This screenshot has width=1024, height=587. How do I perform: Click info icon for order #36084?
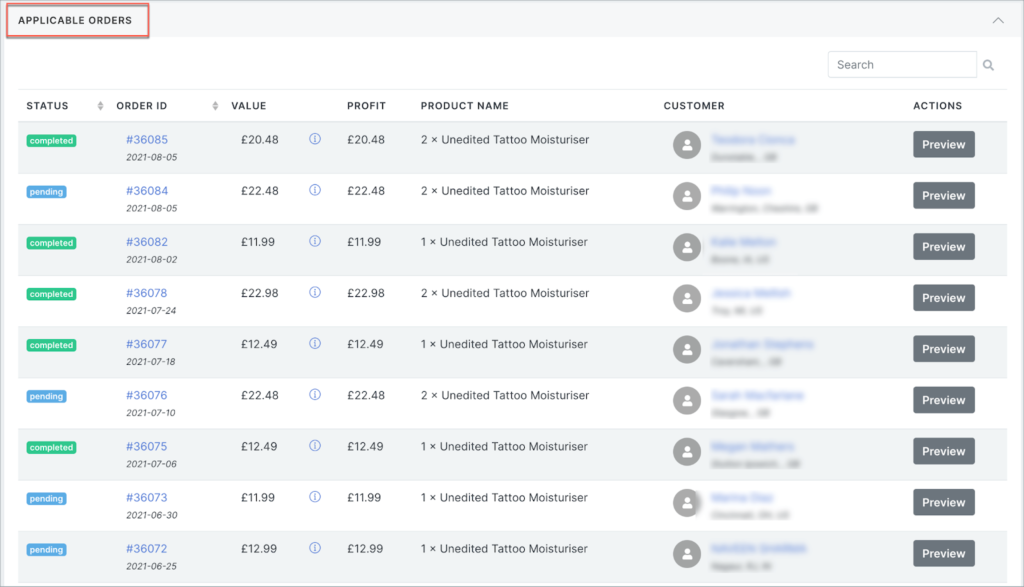point(315,191)
